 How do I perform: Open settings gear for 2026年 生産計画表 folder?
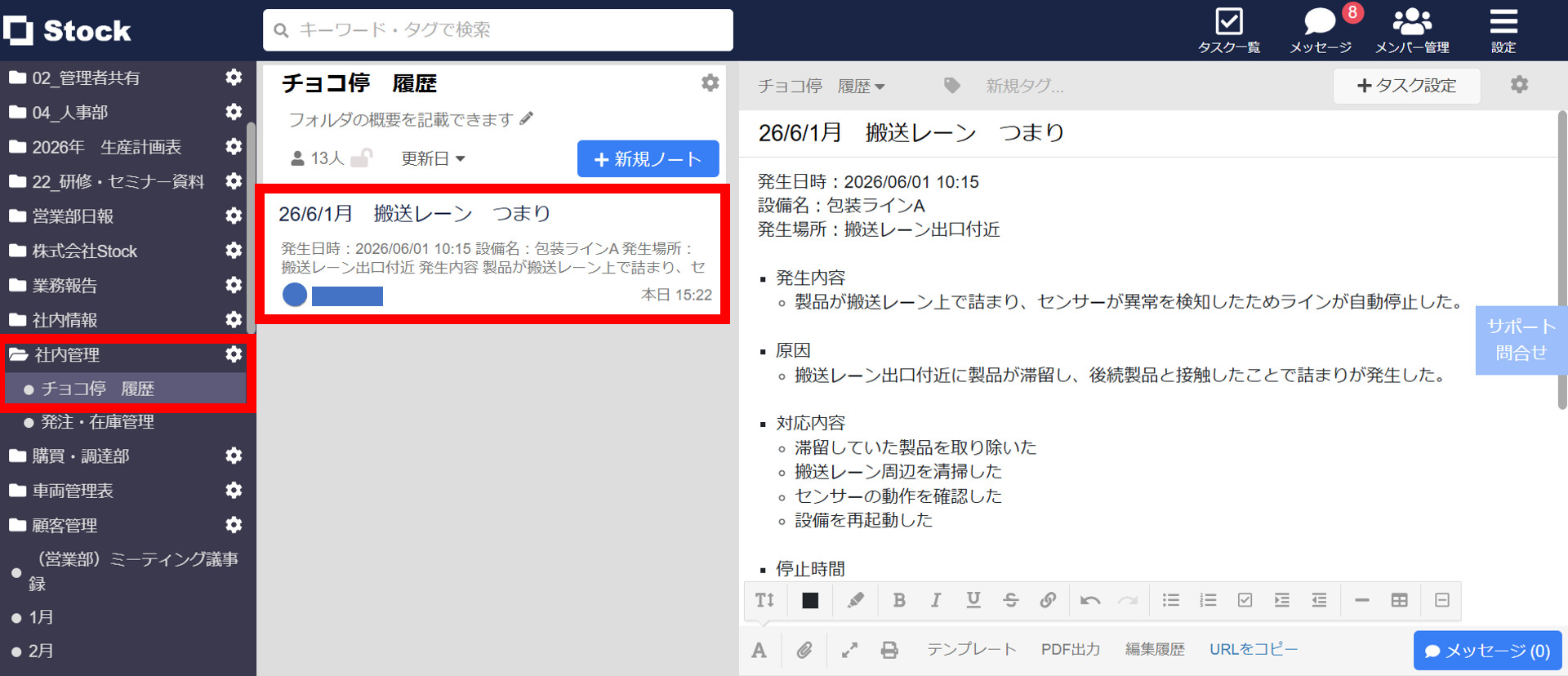(234, 146)
